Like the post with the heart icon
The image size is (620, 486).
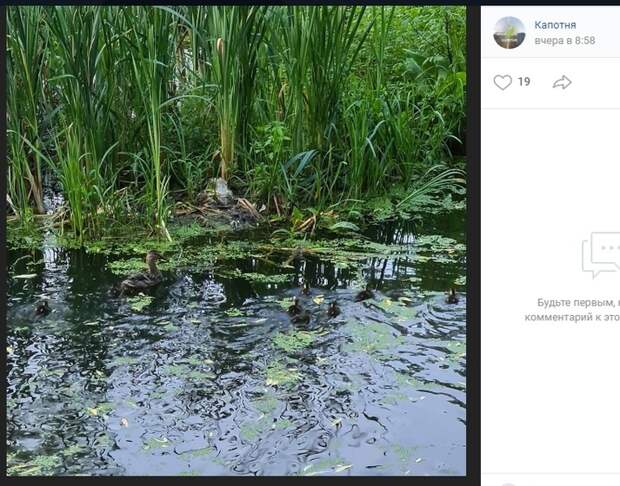pos(503,82)
